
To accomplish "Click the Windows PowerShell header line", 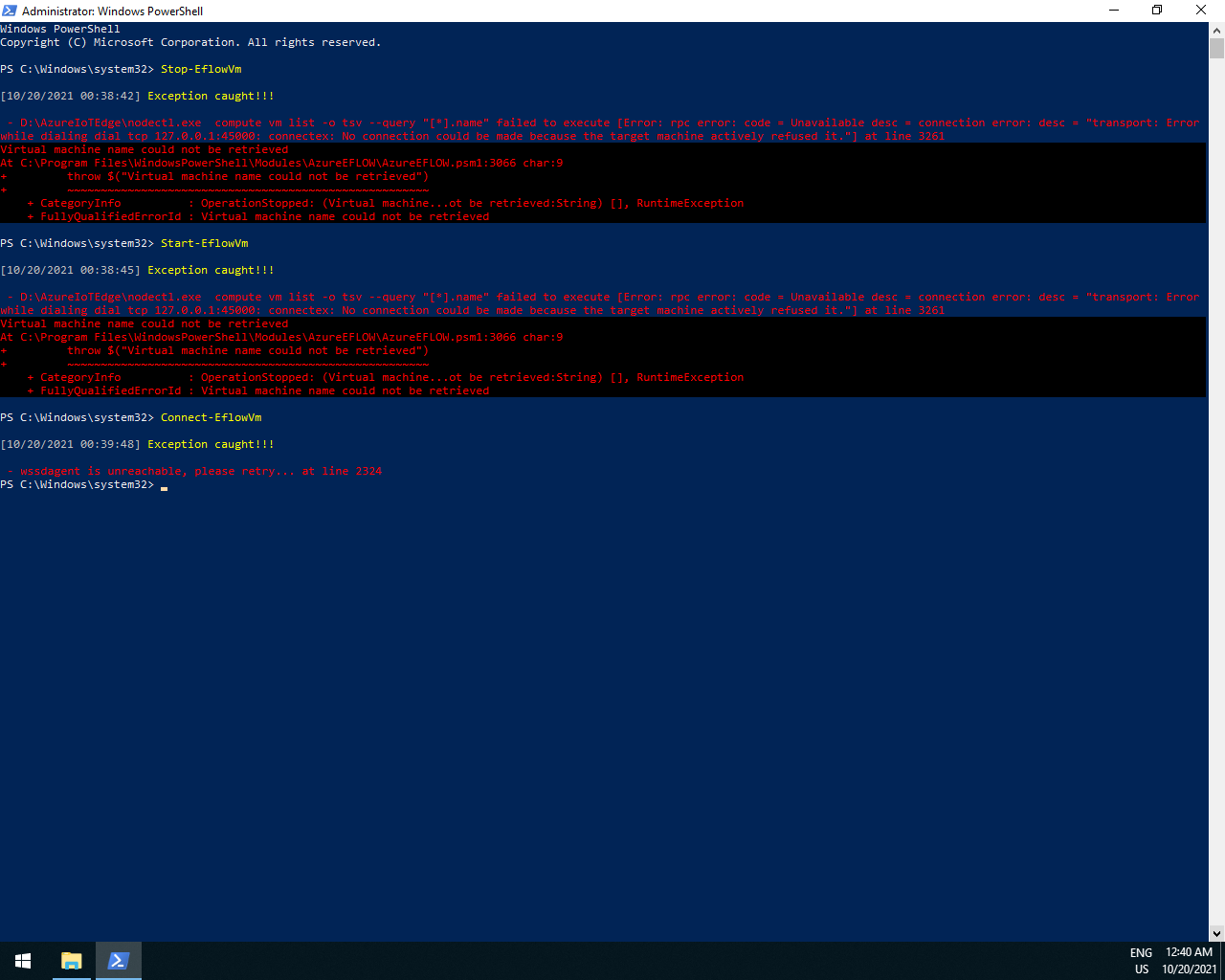I will point(60,29).
